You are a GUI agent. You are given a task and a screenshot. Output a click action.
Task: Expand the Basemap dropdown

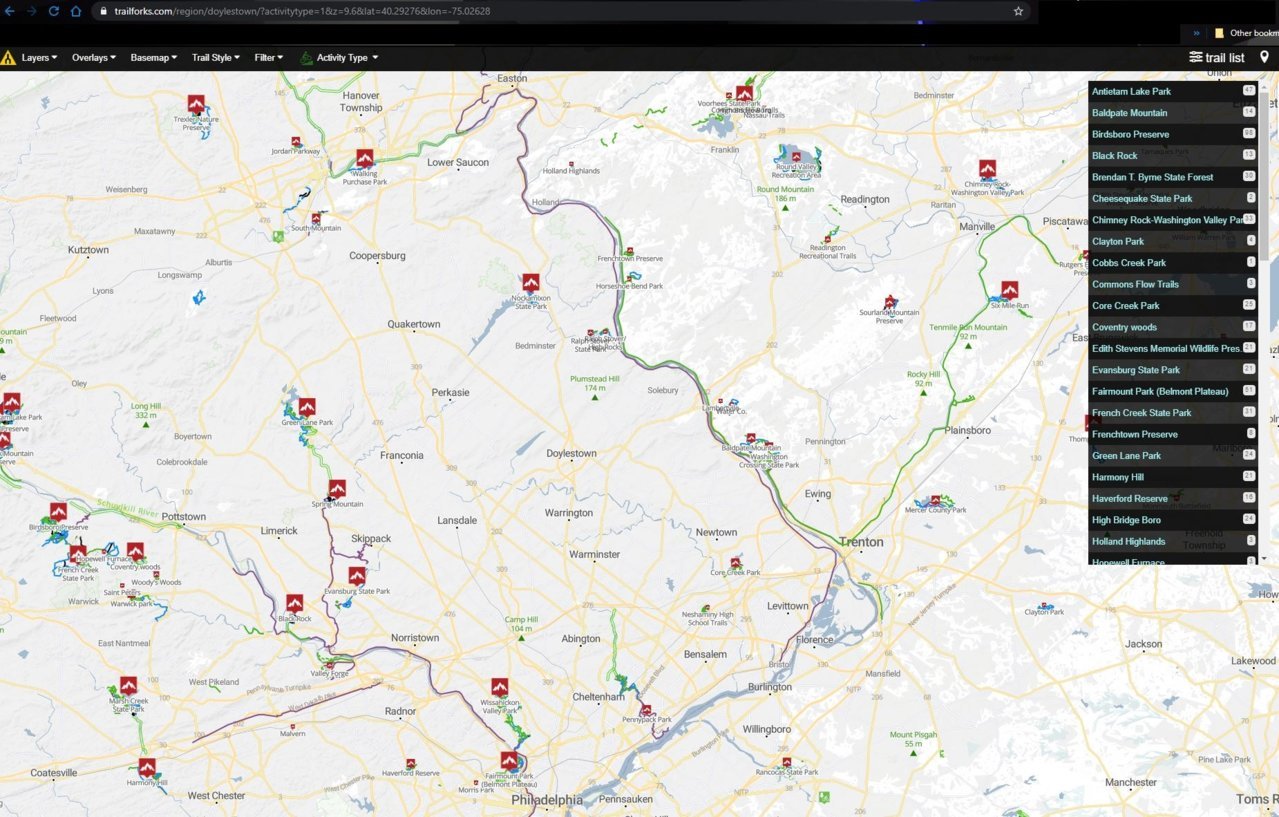pos(153,58)
